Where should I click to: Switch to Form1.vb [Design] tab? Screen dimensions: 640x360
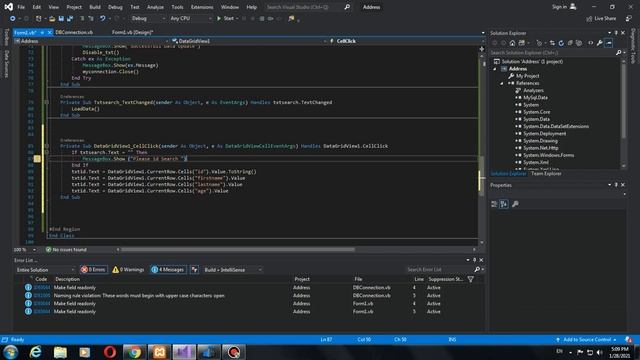[x=132, y=32]
